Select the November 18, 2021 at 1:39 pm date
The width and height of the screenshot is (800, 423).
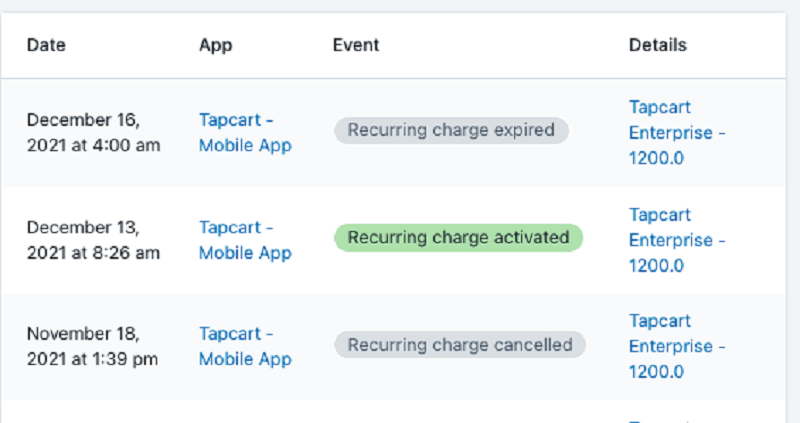[x=92, y=346]
